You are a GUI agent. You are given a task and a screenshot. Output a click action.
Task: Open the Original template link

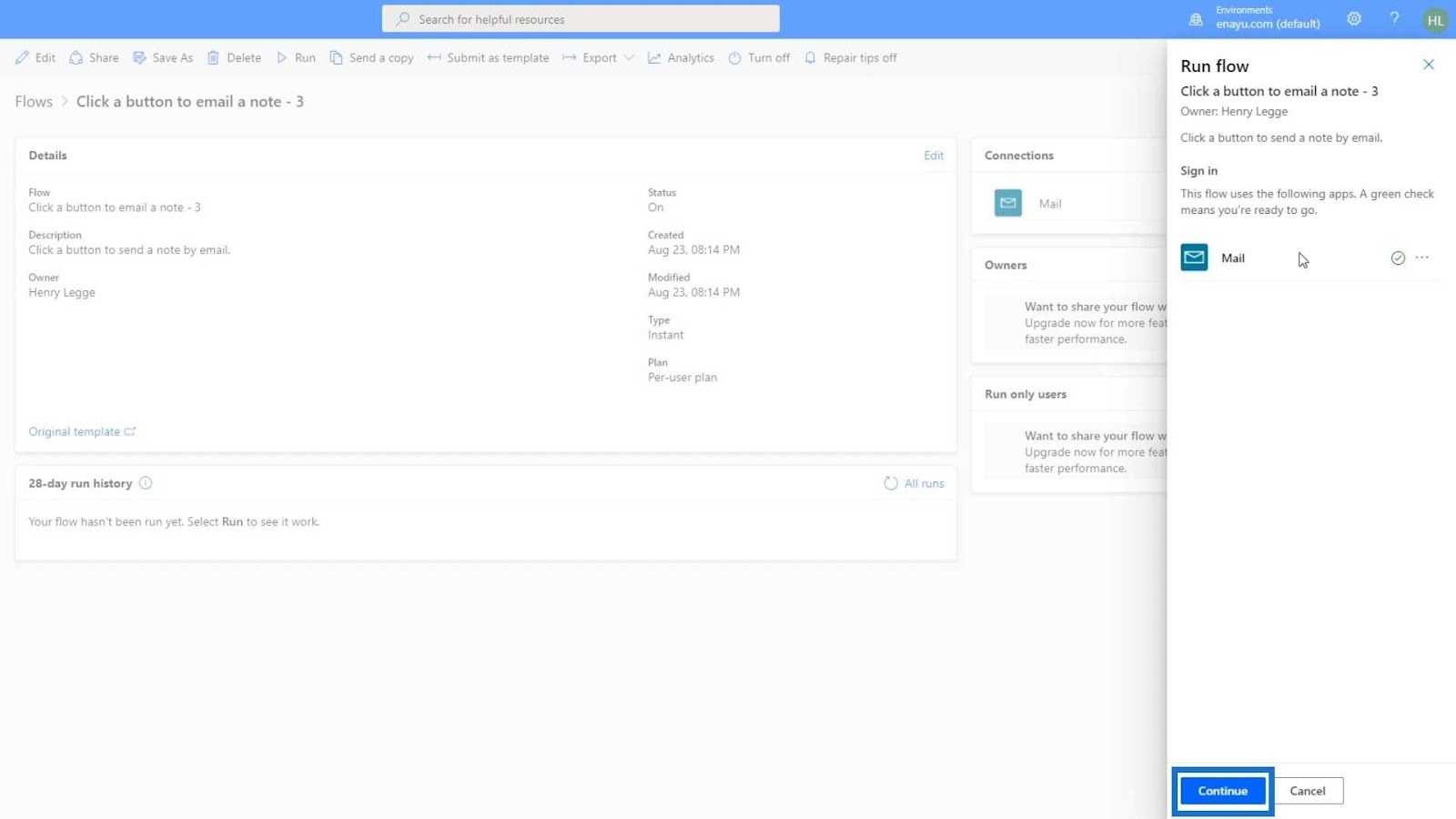click(x=74, y=431)
